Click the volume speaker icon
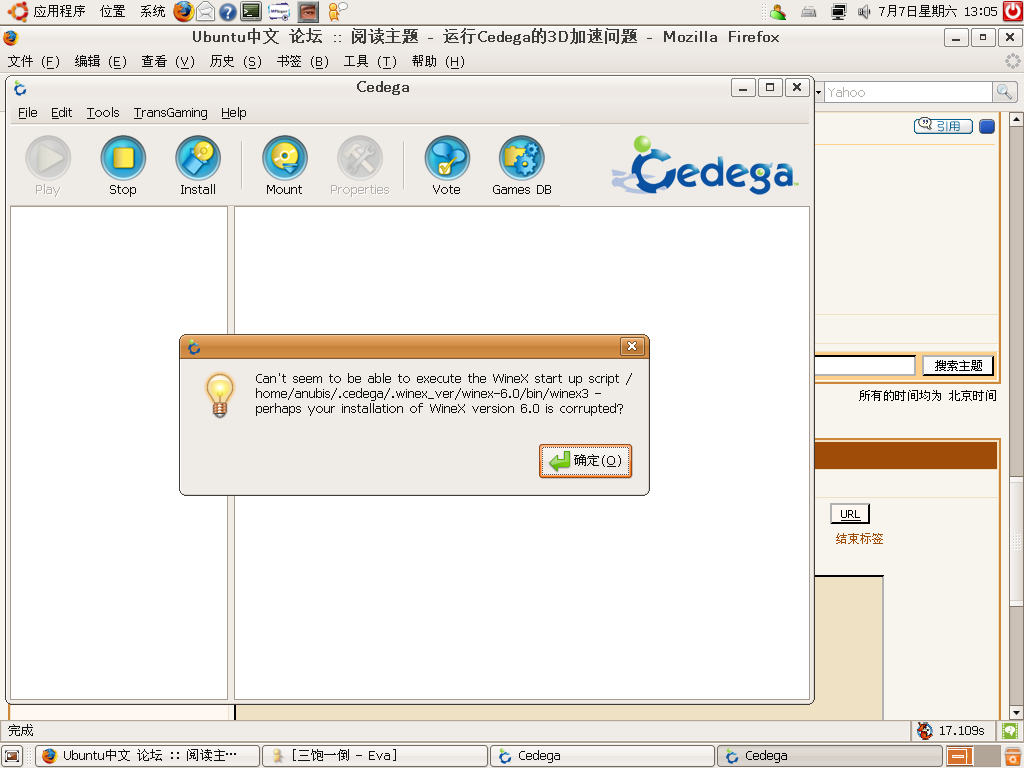The image size is (1024, 768). (x=864, y=11)
